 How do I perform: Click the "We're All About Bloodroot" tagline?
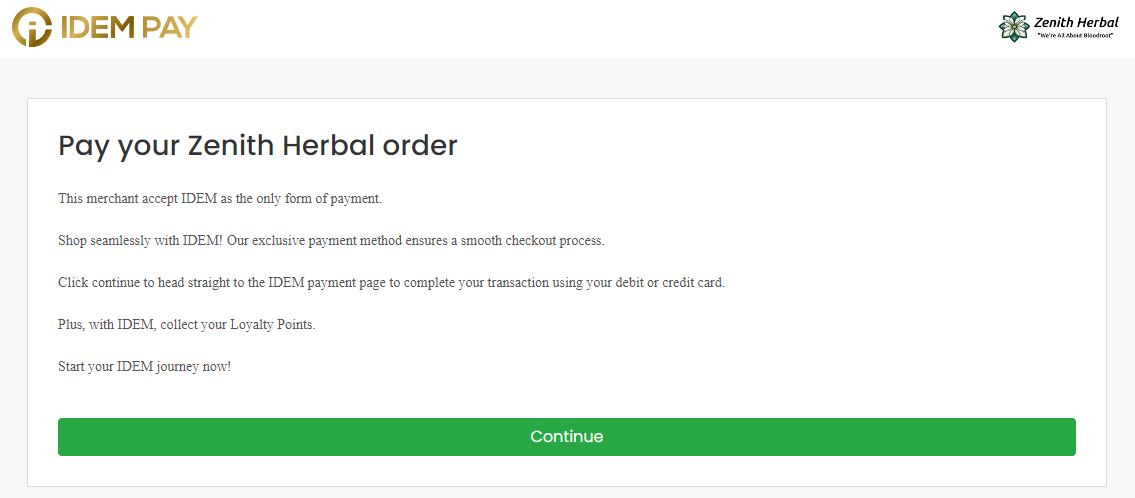pos(1076,36)
